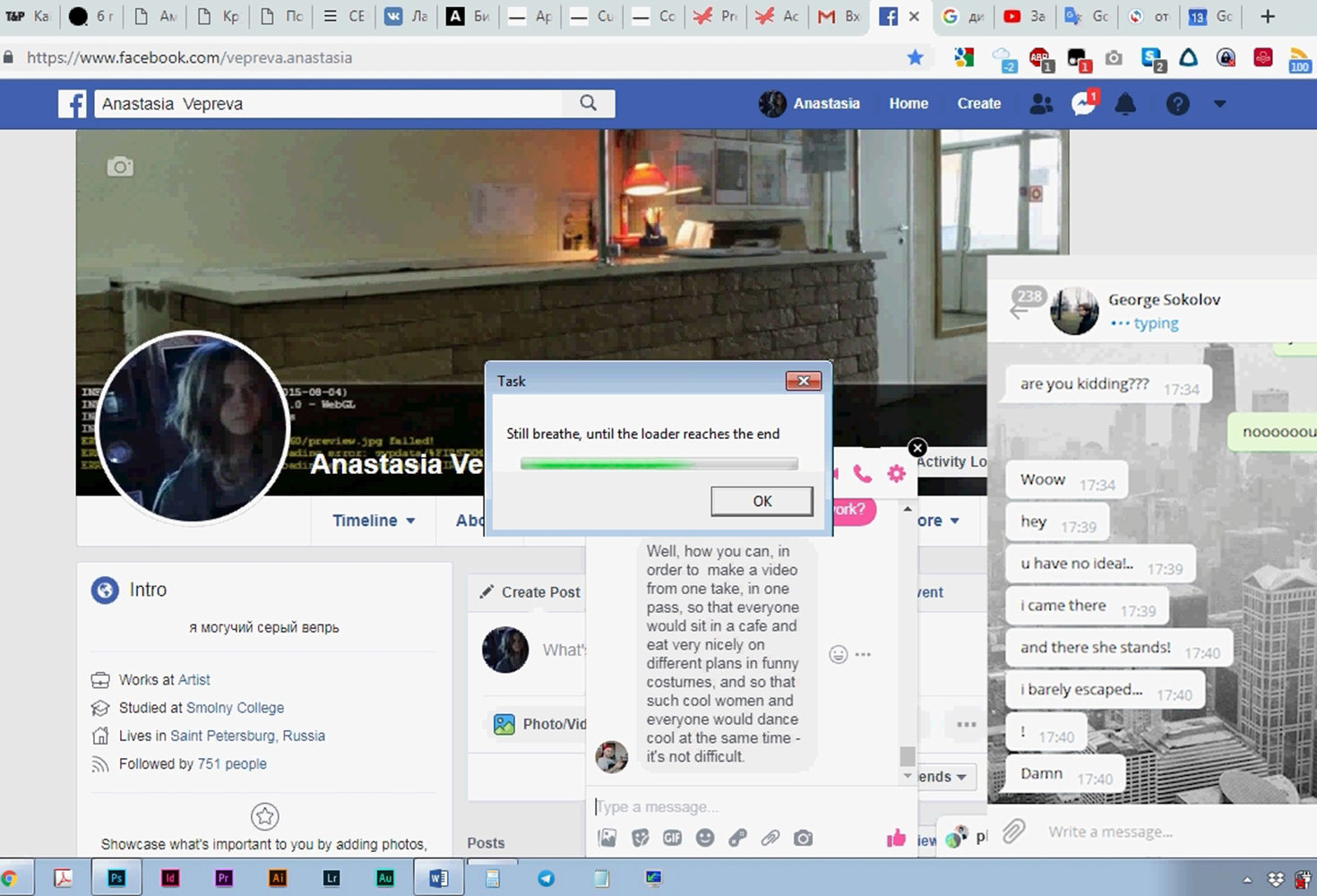
Task: Click cover photo camera icon
Action: (120, 167)
